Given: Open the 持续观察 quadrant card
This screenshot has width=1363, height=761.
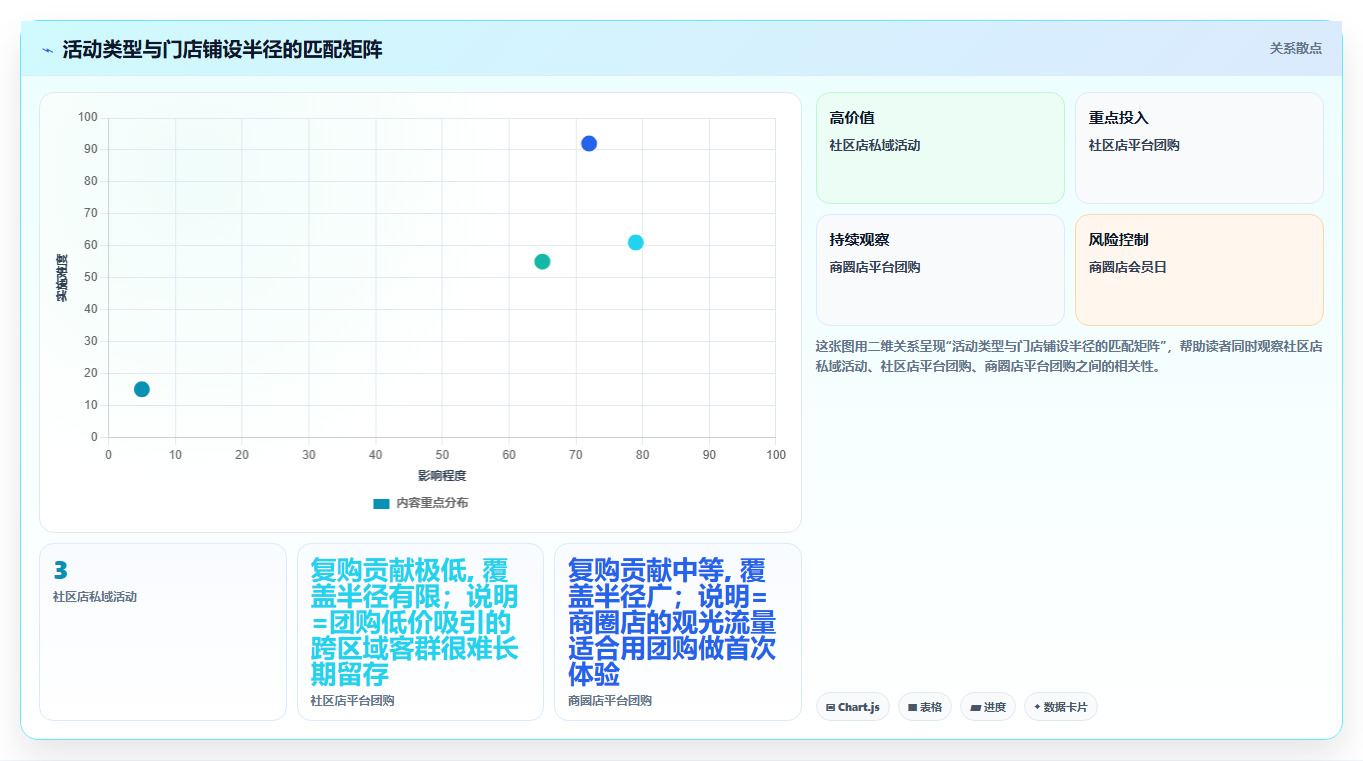Looking at the screenshot, I should pos(940,270).
